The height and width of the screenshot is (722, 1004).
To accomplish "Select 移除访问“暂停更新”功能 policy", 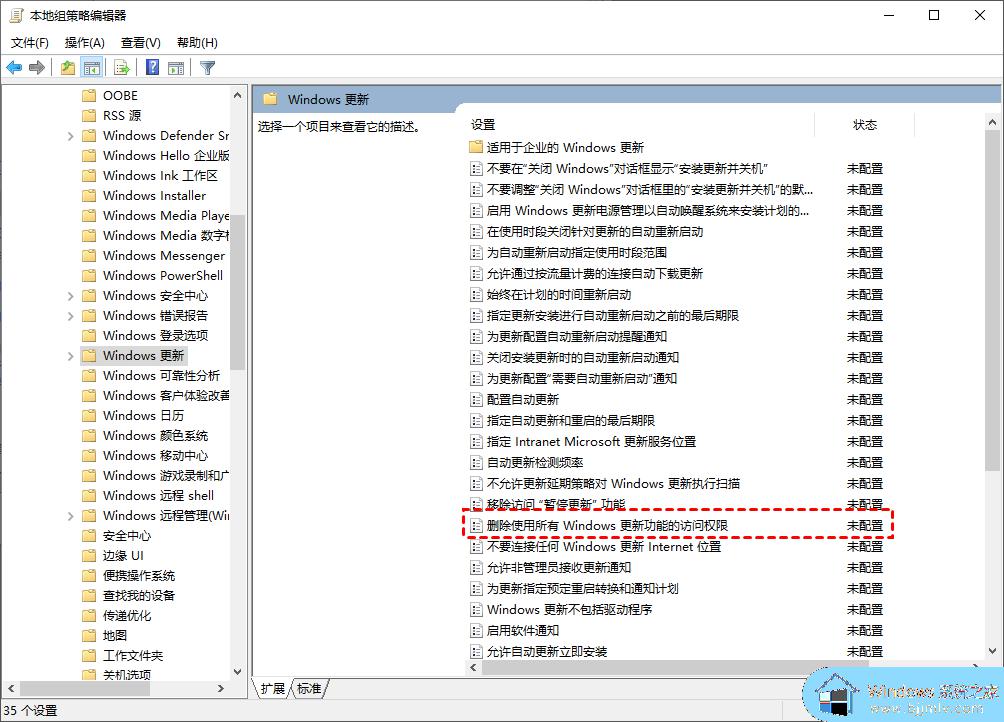I will click(x=556, y=504).
